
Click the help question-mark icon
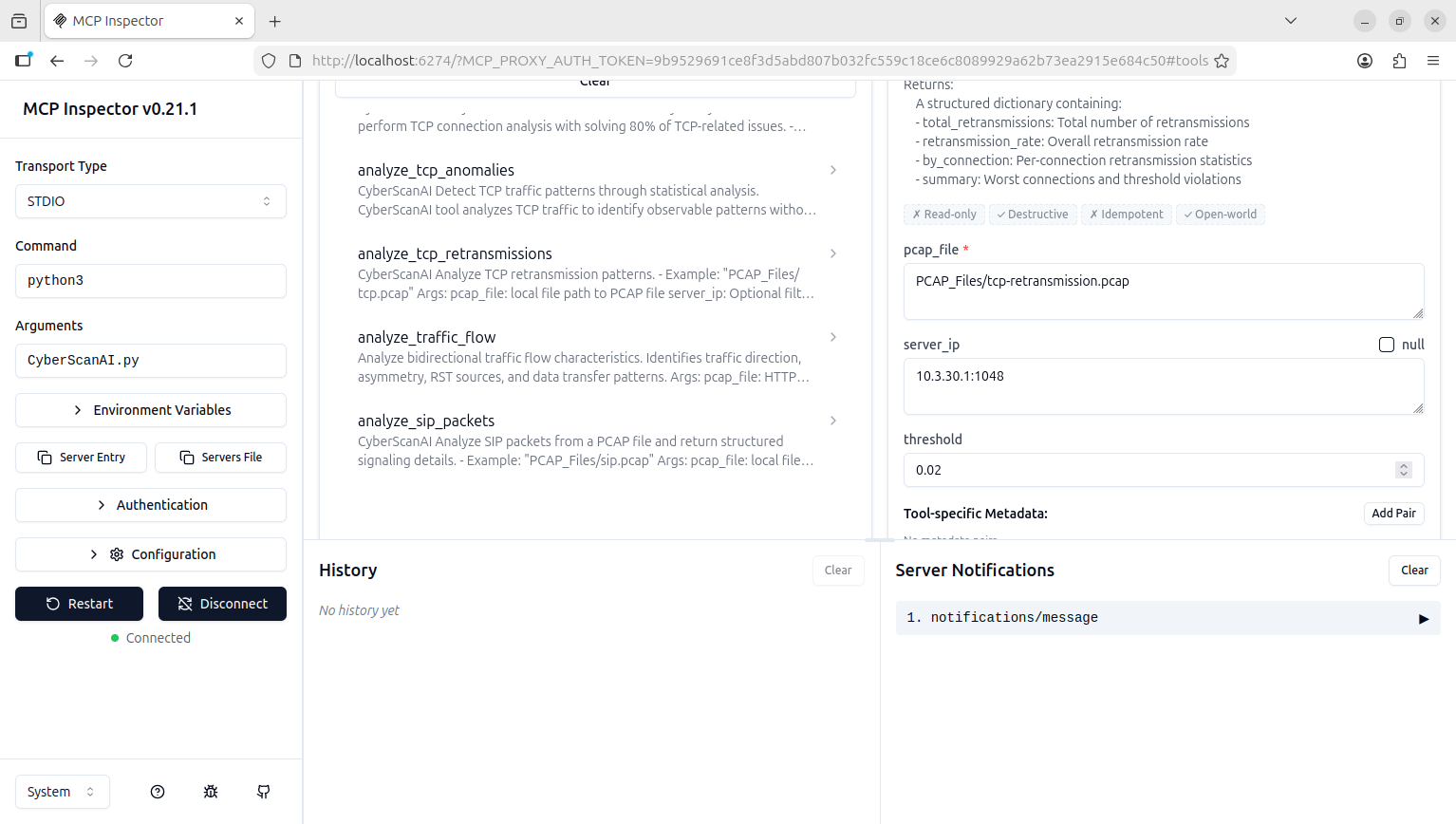158,792
